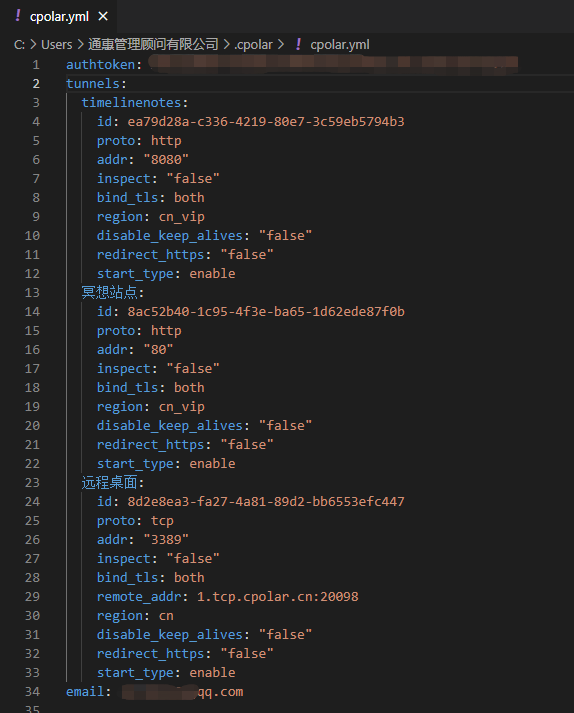The width and height of the screenshot is (574, 713).
Task: Click start_type enable on line 12
Action: [166, 274]
